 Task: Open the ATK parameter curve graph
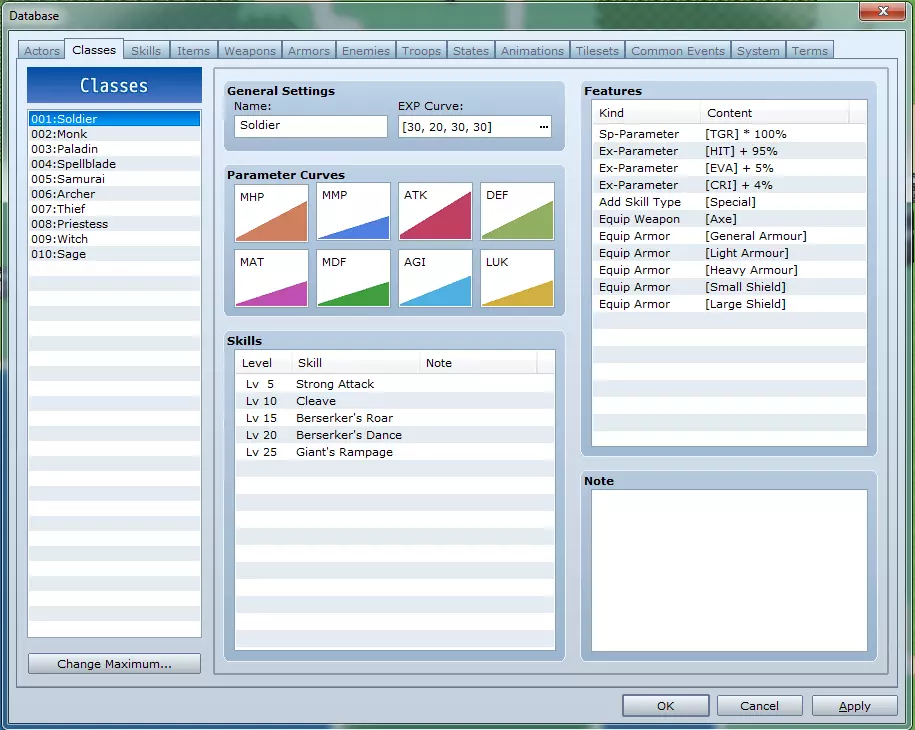435,212
